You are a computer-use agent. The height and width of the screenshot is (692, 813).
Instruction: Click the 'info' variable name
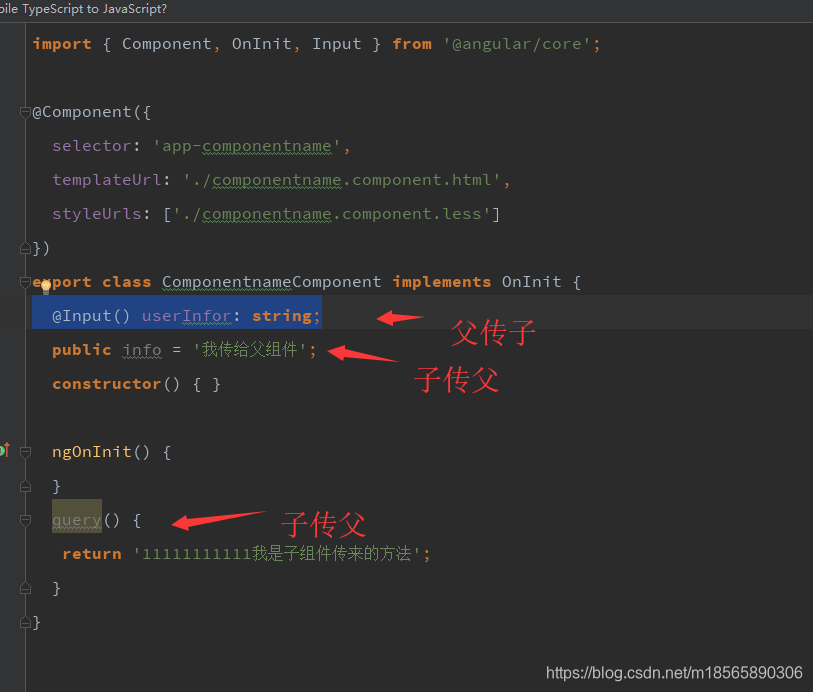click(x=142, y=350)
